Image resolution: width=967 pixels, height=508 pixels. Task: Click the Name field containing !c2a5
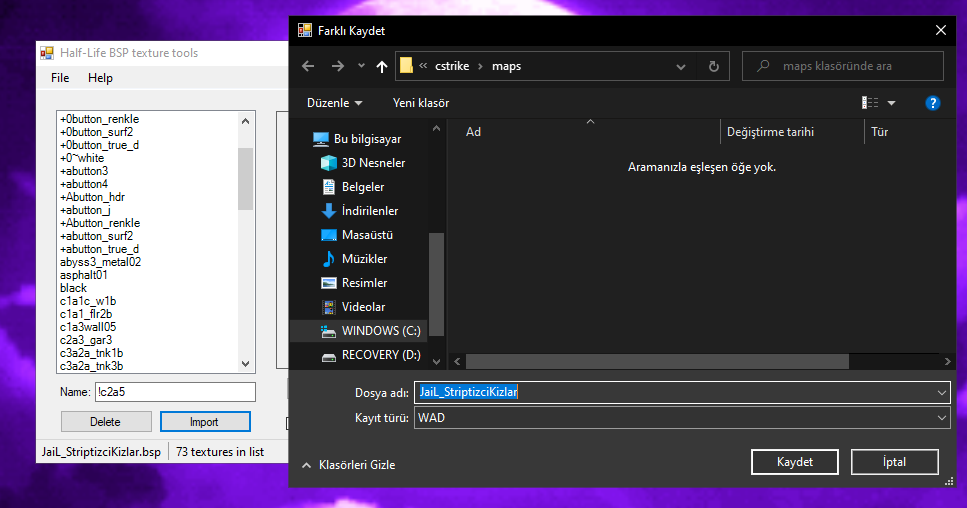pos(175,392)
